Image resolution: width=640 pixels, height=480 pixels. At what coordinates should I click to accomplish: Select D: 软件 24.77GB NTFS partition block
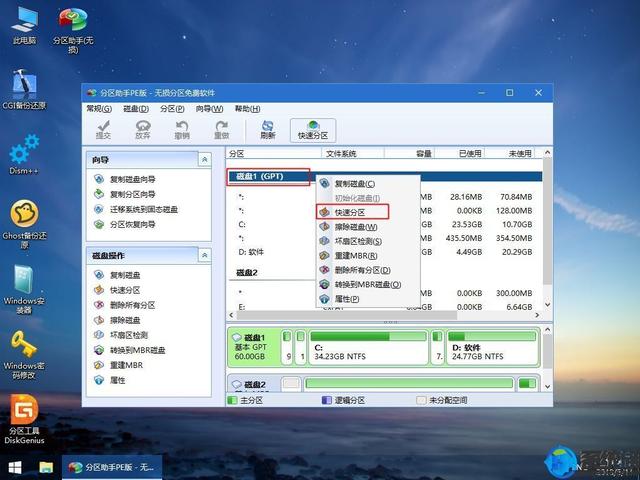[x=492, y=348]
